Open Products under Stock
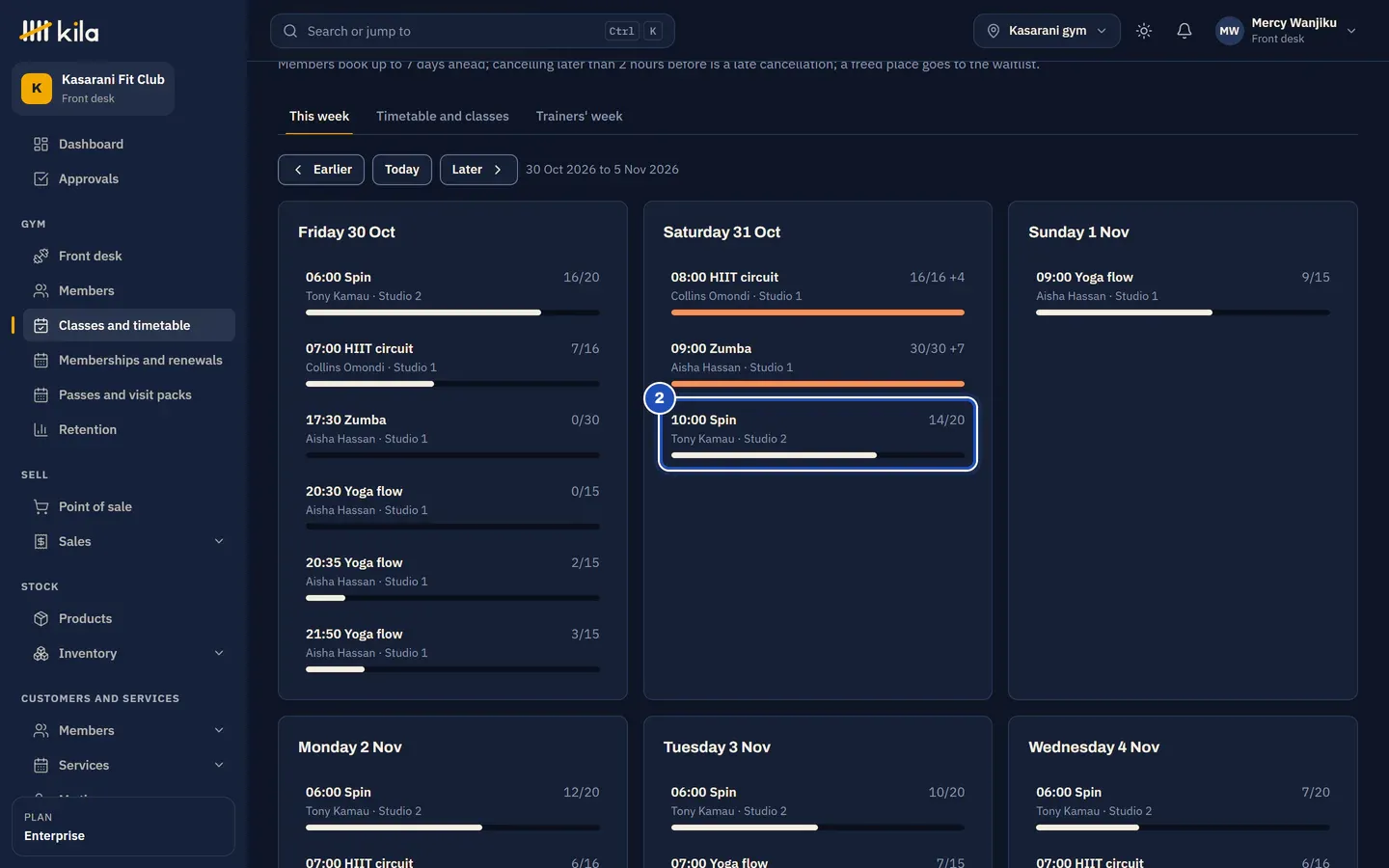Screen dimensions: 1389x868 point(128,618)
